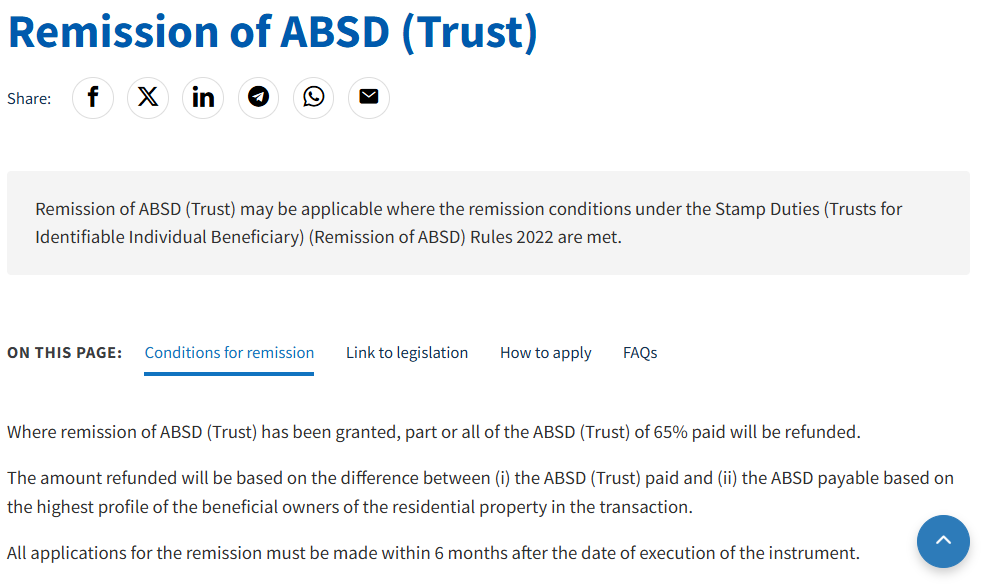Share this page on Facebook
991x587 pixels.
93,97
